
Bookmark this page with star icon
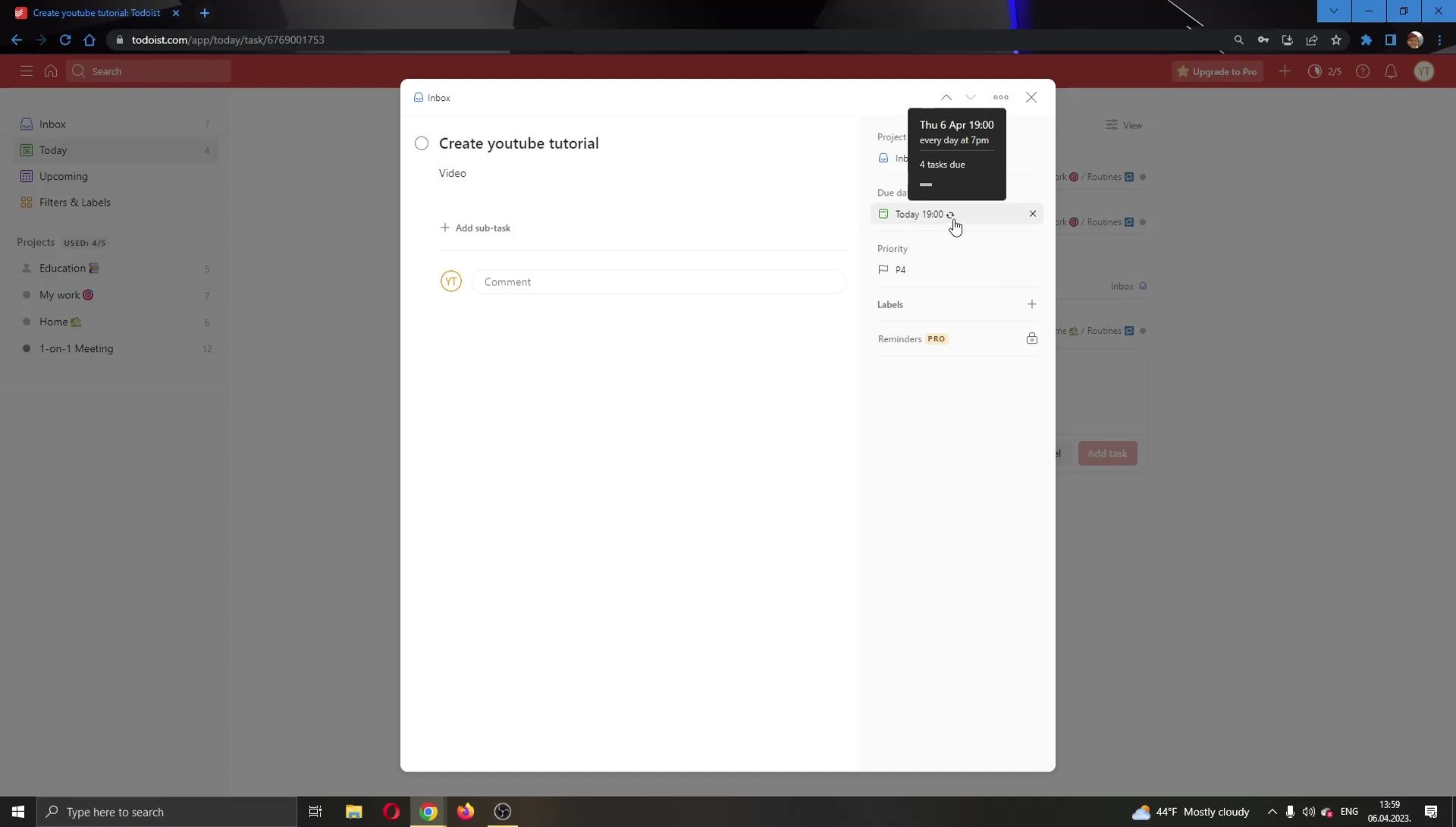coord(1336,39)
